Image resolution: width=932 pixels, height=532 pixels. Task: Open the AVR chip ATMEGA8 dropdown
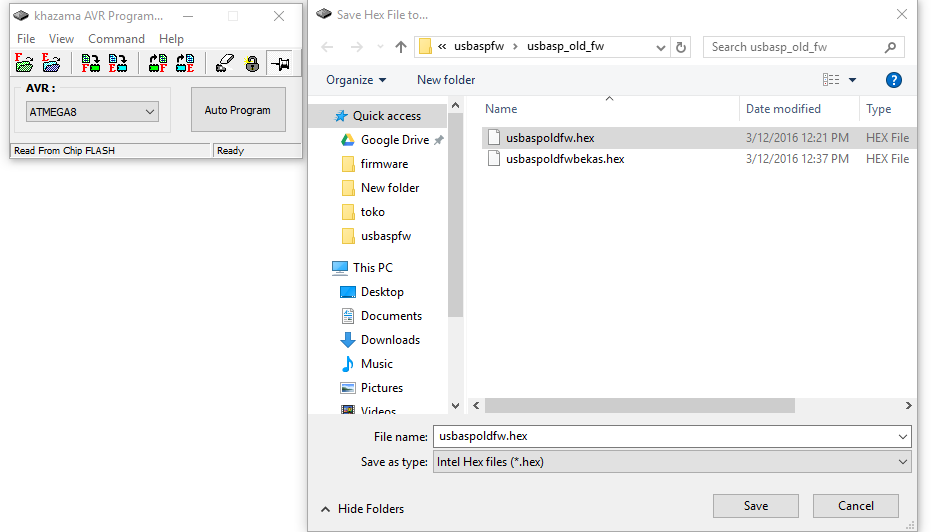coord(92,112)
